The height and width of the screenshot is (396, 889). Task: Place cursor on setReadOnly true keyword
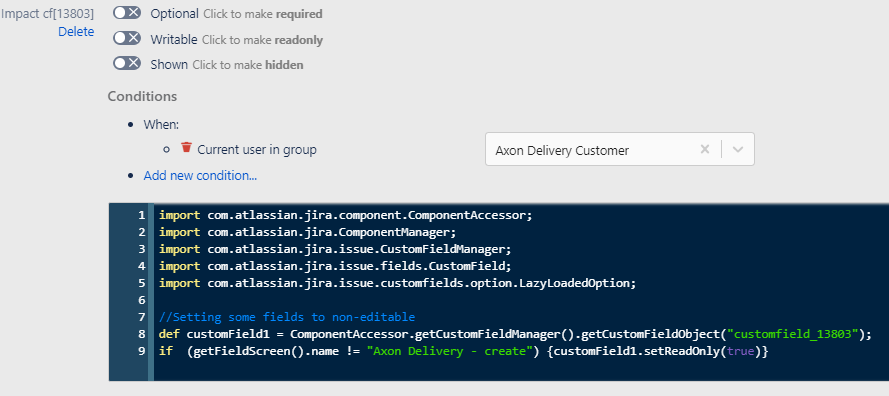(740, 351)
